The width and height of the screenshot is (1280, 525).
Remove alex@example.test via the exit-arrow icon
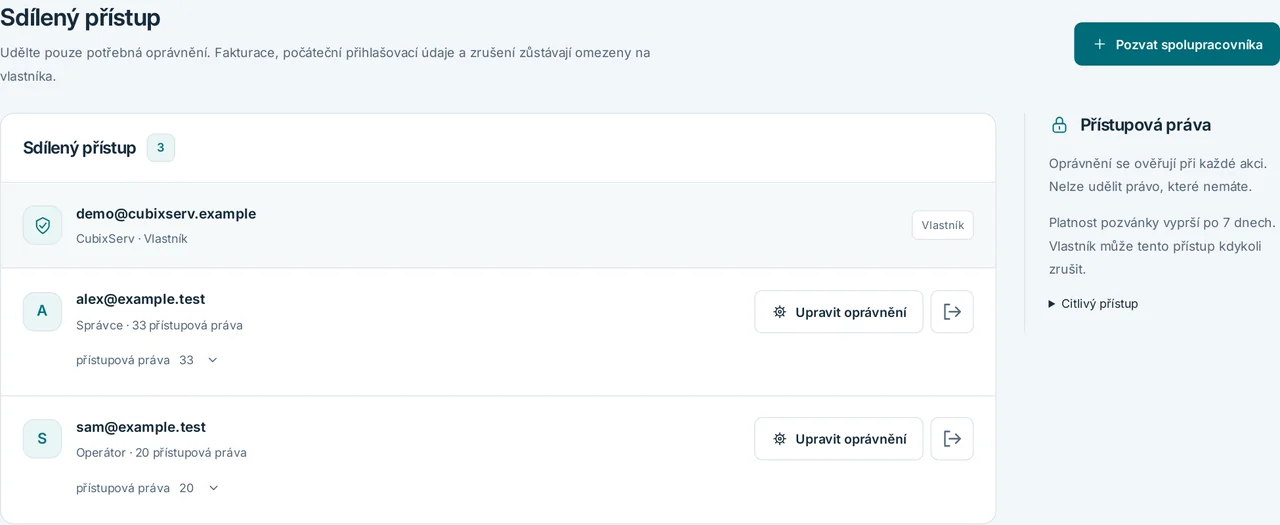[952, 312]
